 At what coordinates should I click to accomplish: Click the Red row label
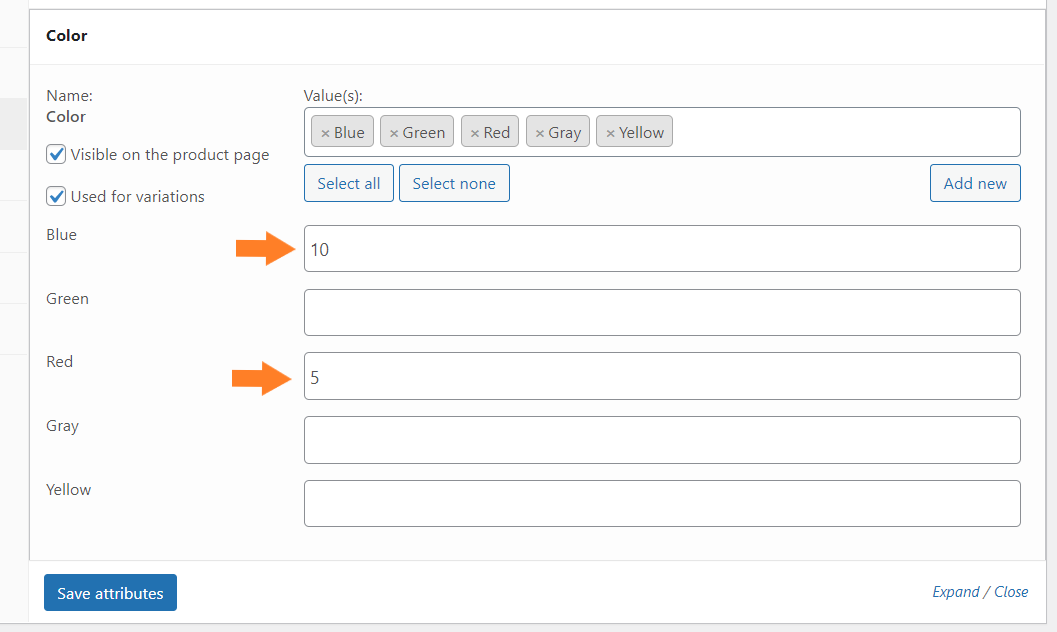tap(59, 361)
